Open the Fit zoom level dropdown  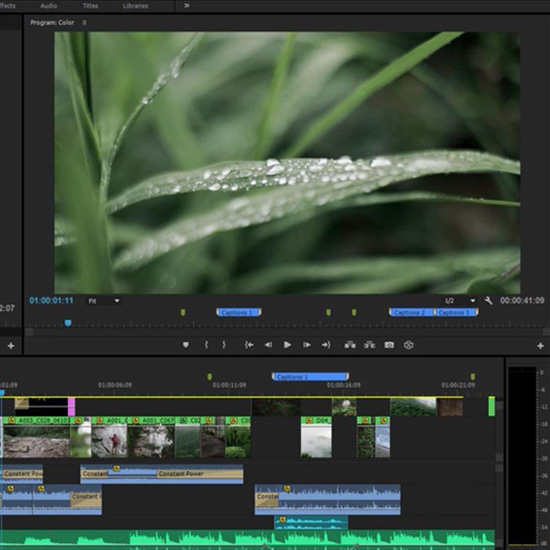coord(104,301)
